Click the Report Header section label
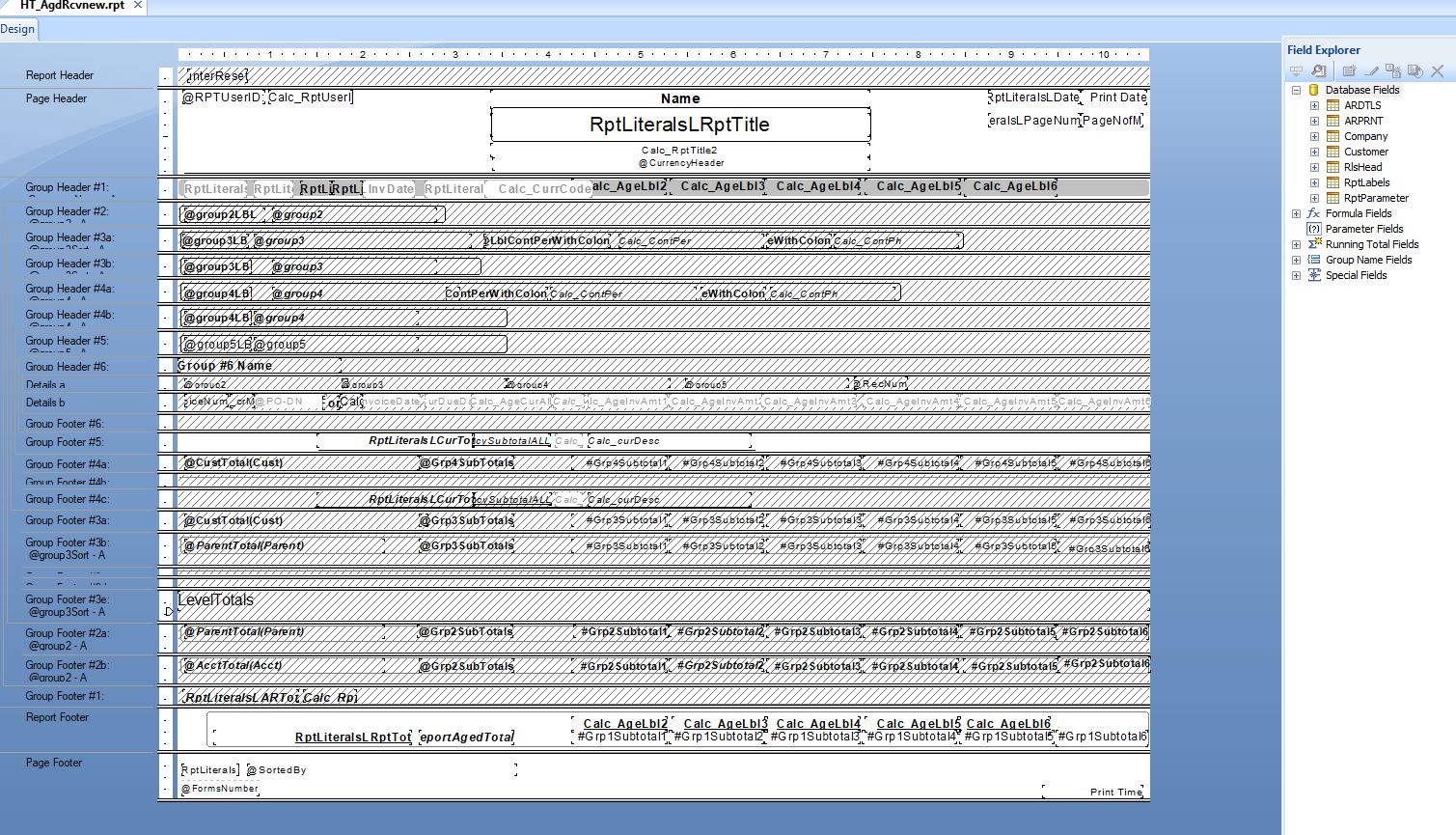Viewport: 1456px width, 835px height. click(x=60, y=75)
